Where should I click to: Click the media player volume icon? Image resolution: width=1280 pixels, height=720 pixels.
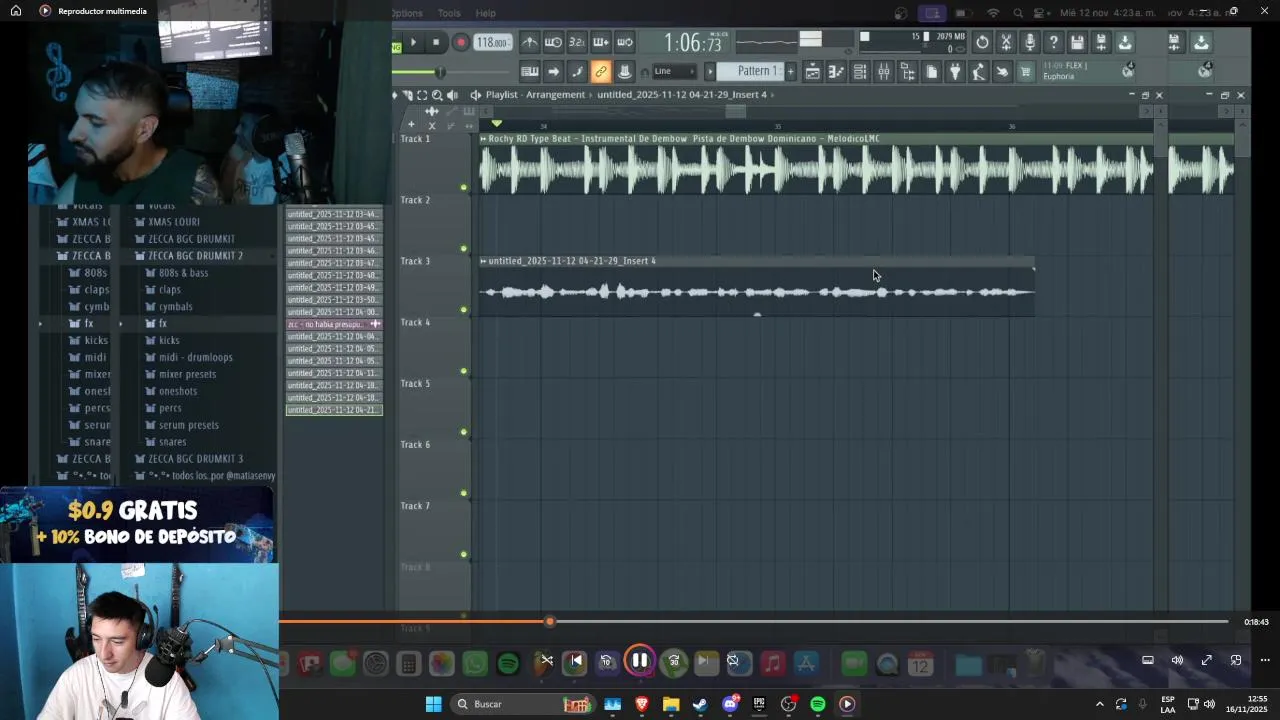point(1177,660)
